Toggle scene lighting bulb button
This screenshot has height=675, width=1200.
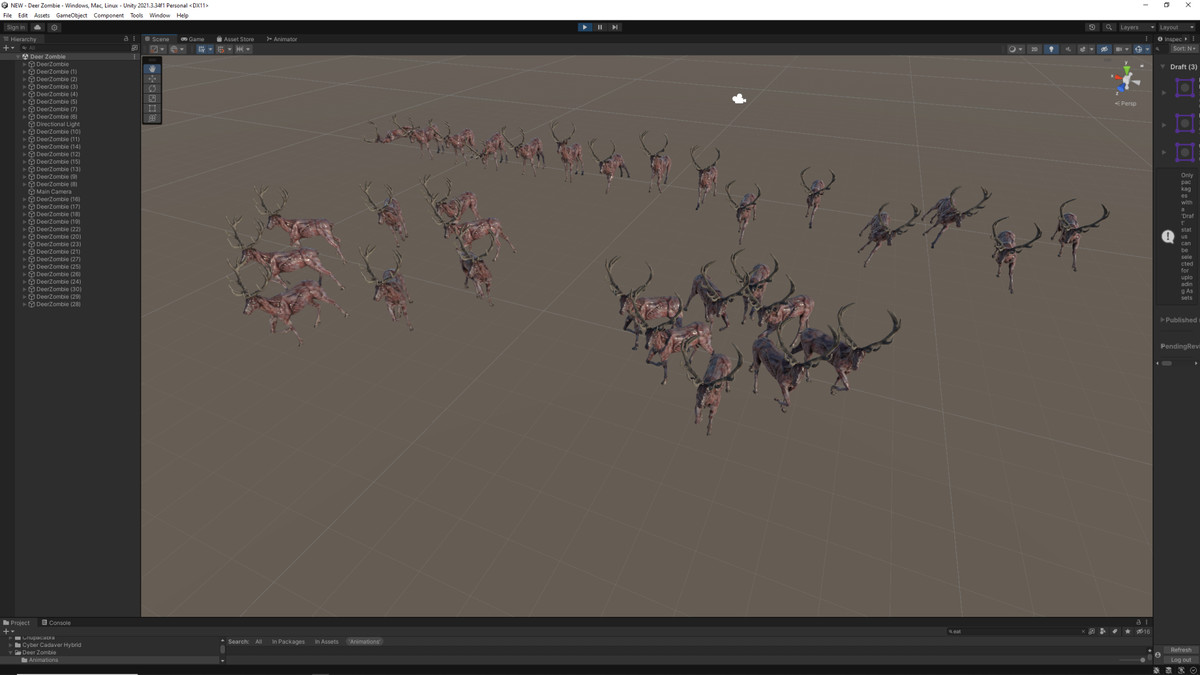[x=1051, y=49]
